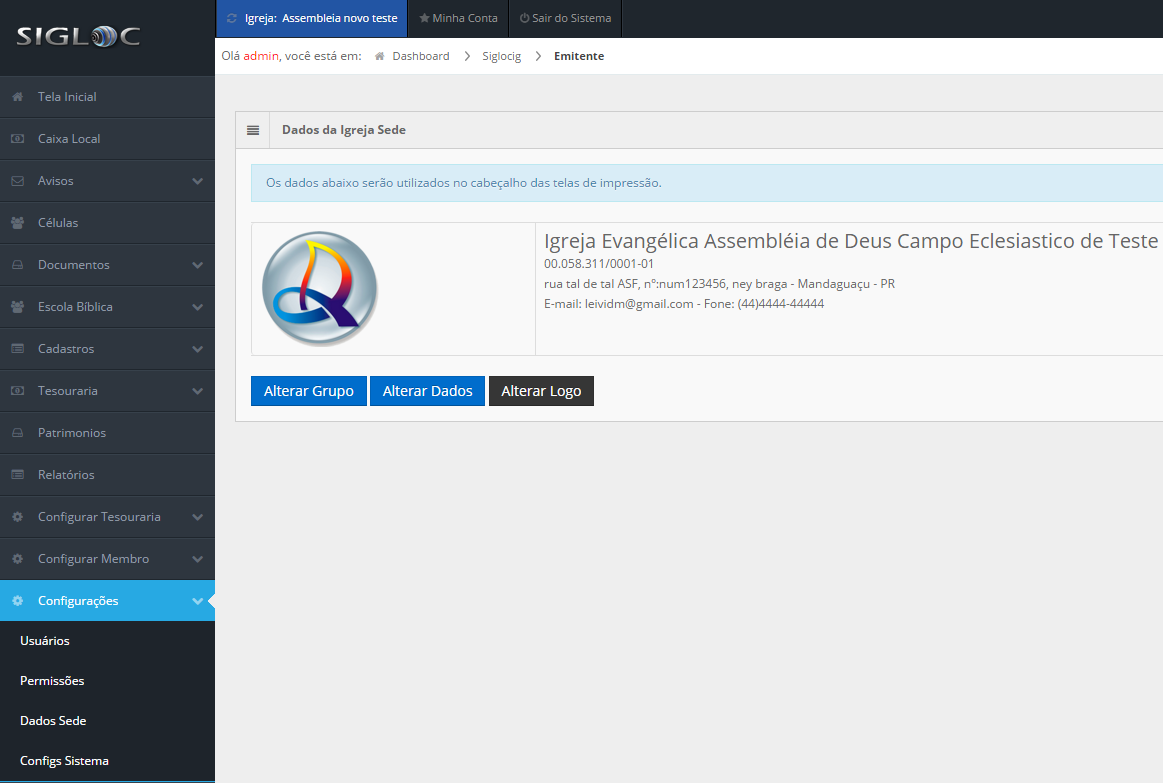Click the church logo image
1163x783 pixels.
pyautogui.click(x=320, y=288)
